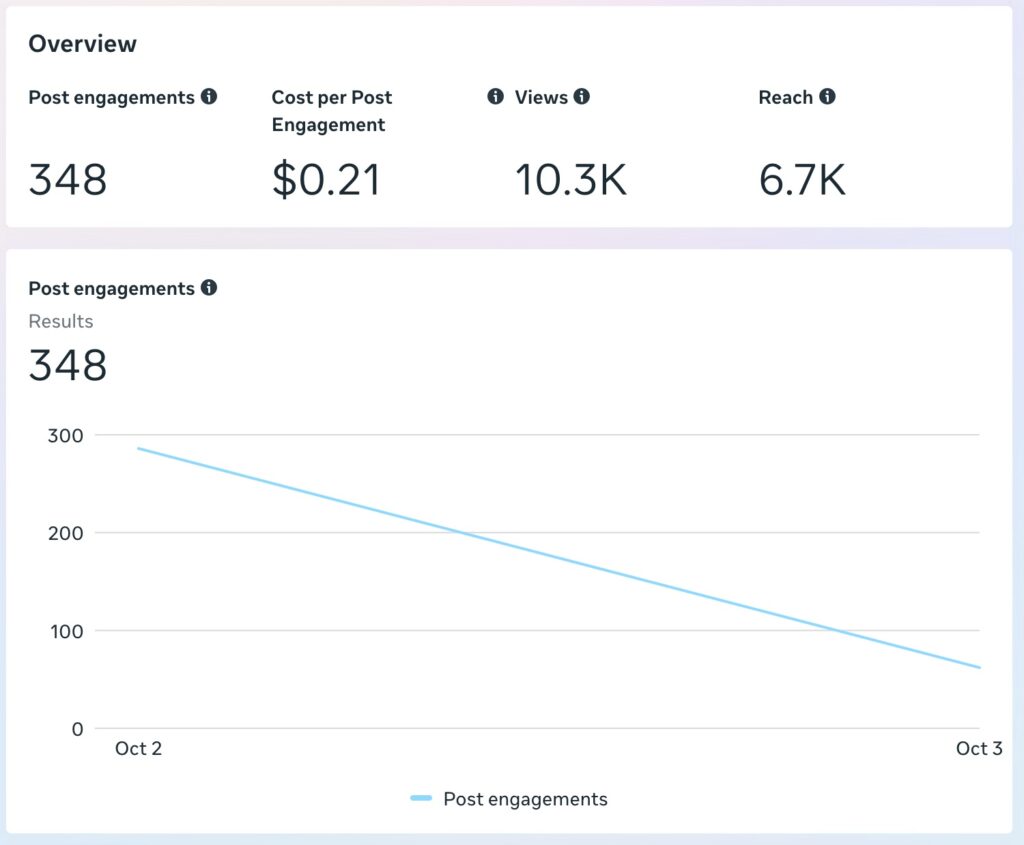The width and height of the screenshot is (1024, 845).
Task: Click info icon beside Overview Post engagements label
Action: 208,97
